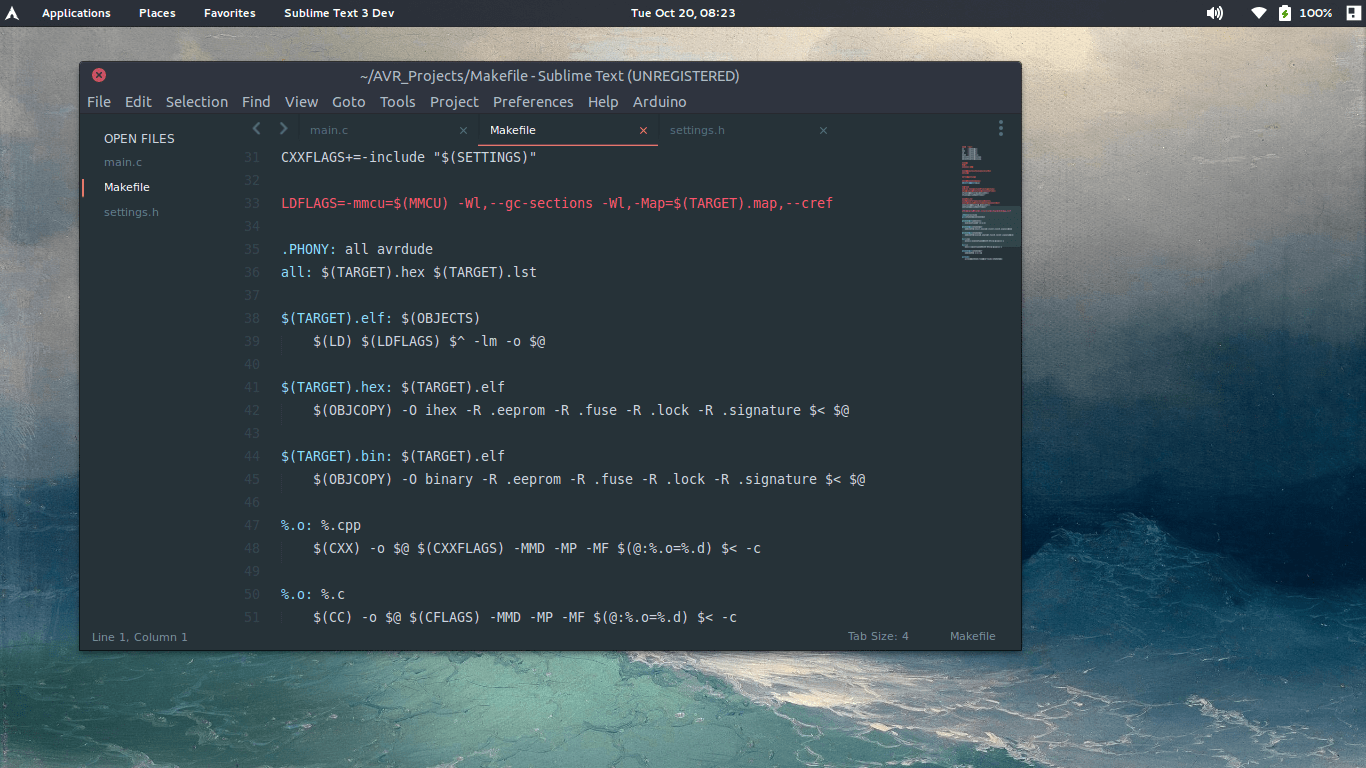
Task: Open the Selection menu
Action: click(x=197, y=102)
